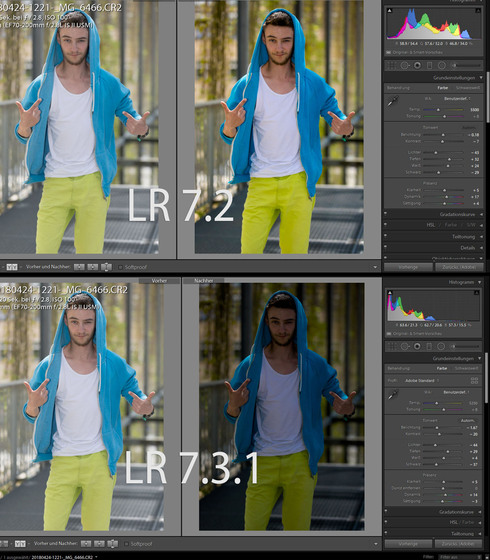Enable the Softproof checkbox in LR 7.2 toolbar
The width and height of the screenshot is (490, 560).
(120, 267)
